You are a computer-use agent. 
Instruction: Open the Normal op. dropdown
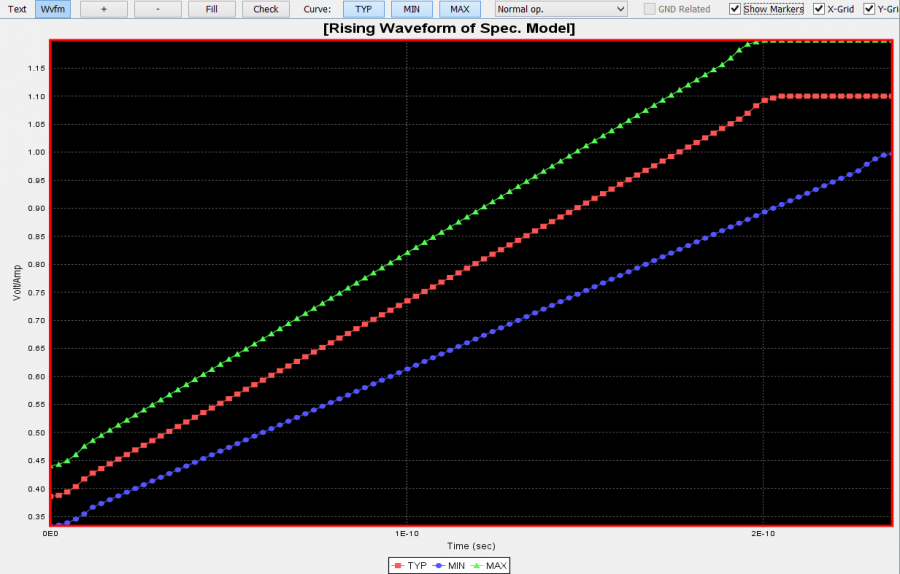click(x=560, y=9)
